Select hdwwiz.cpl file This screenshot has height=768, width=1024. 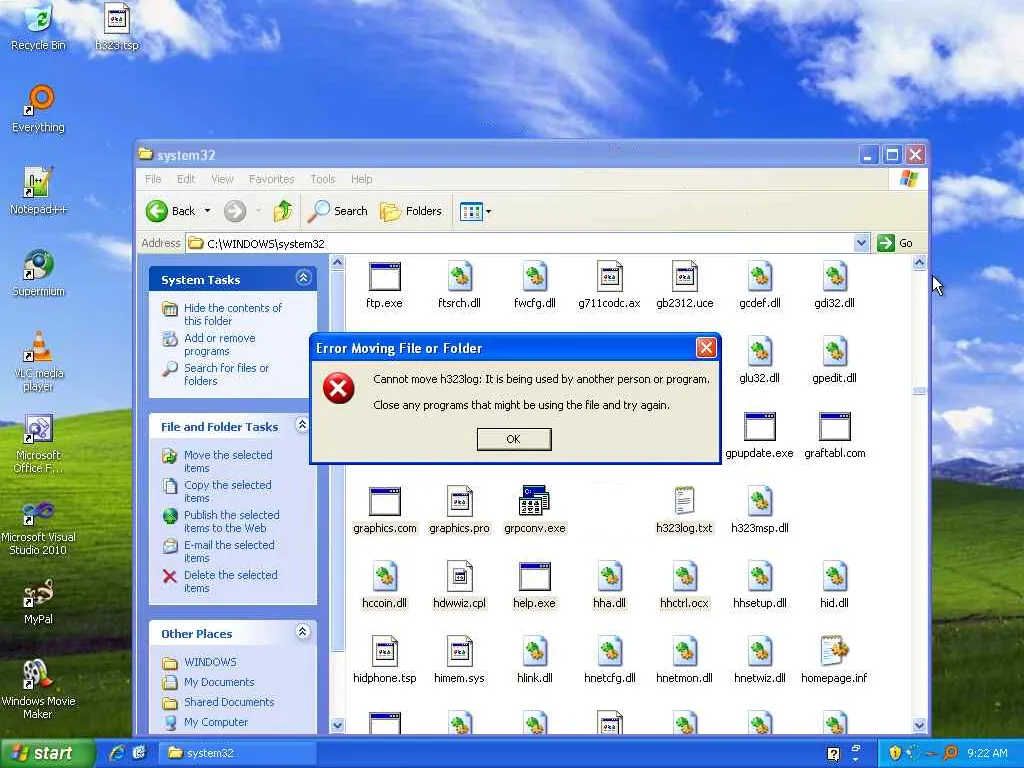pos(460,586)
